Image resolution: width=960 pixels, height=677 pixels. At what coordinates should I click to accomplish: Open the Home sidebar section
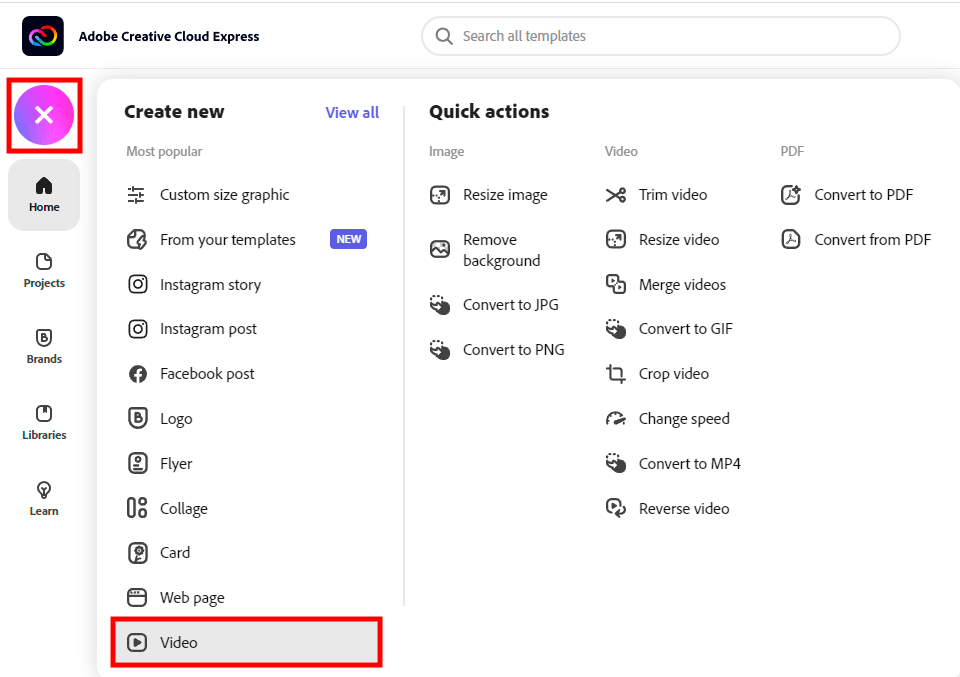pyautogui.click(x=44, y=195)
